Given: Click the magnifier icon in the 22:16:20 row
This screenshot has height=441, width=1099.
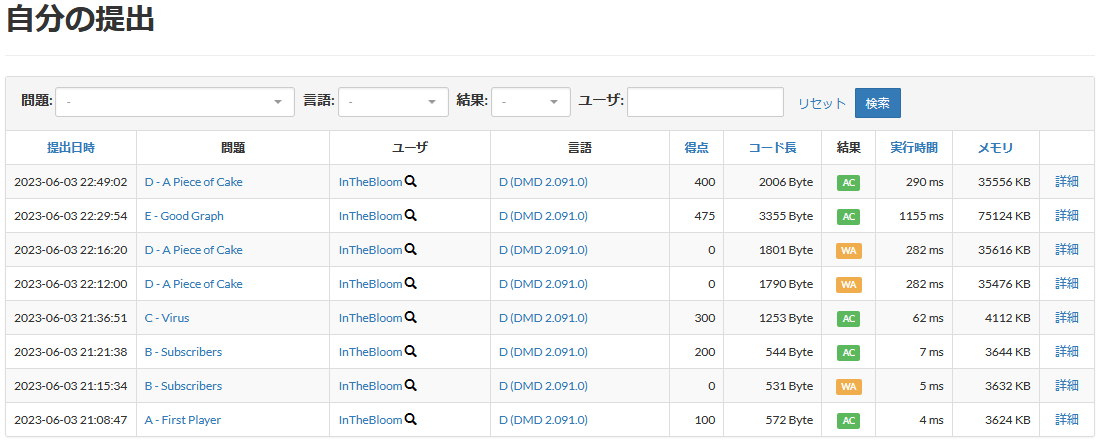Looking at the screenshot, I should (411, 250).
